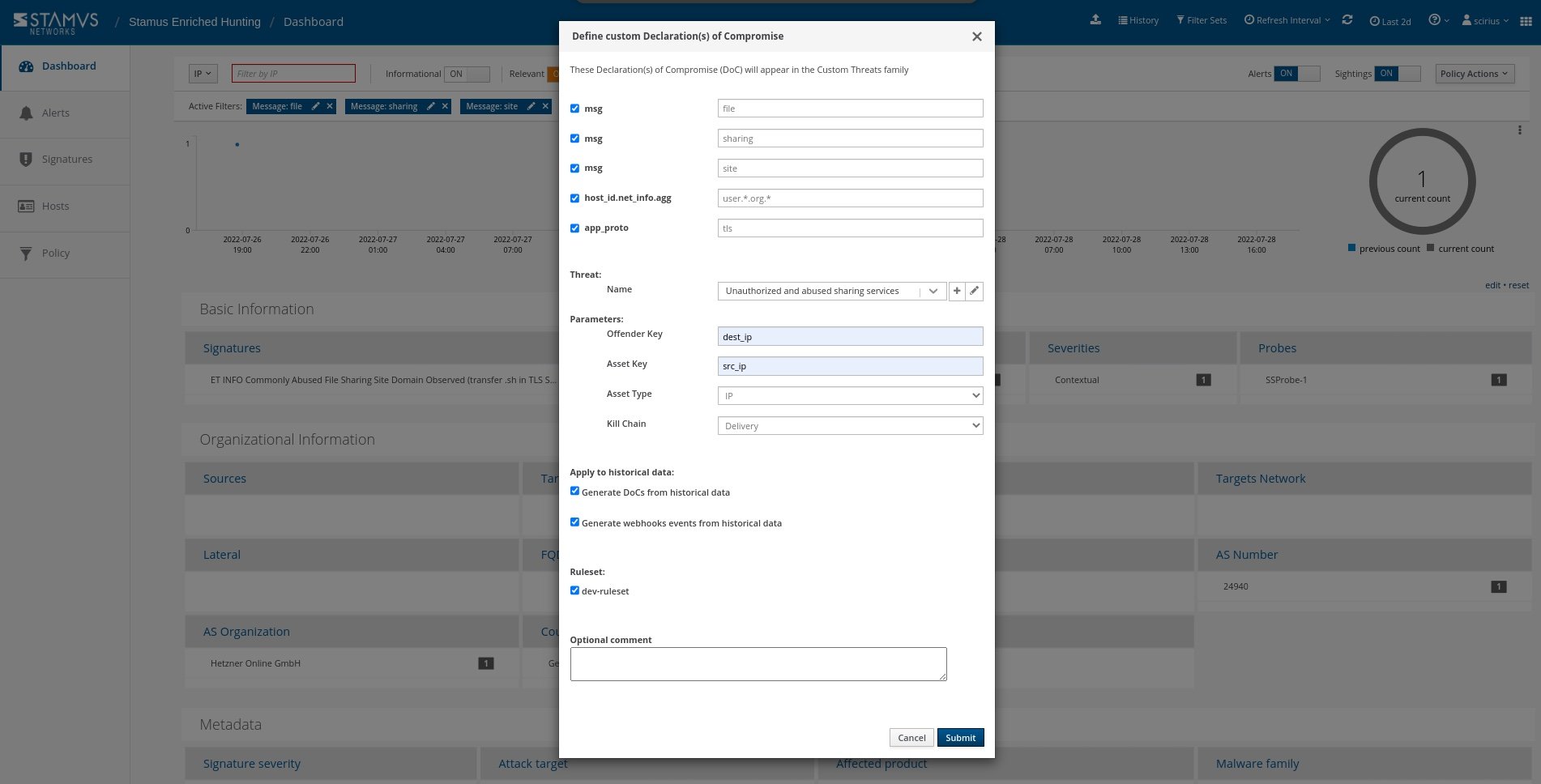This screenshot has width=1541, height=784.
Task: Open chart options kebab menu
Action: (x=1520, y=130)
